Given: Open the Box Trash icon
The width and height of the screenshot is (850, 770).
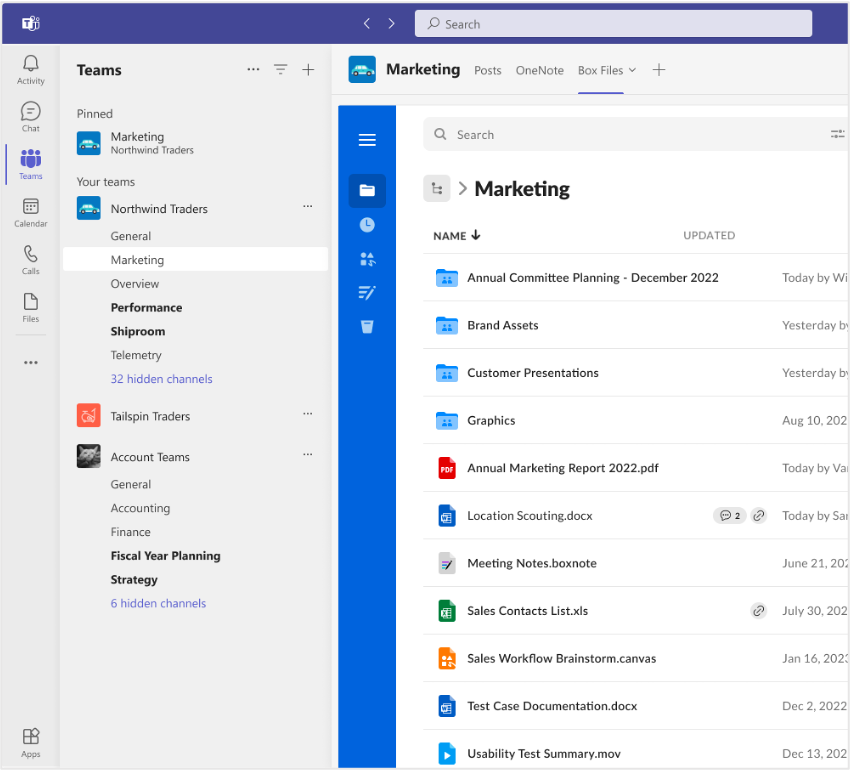Looking at the screenshot, I should point(367,326).
